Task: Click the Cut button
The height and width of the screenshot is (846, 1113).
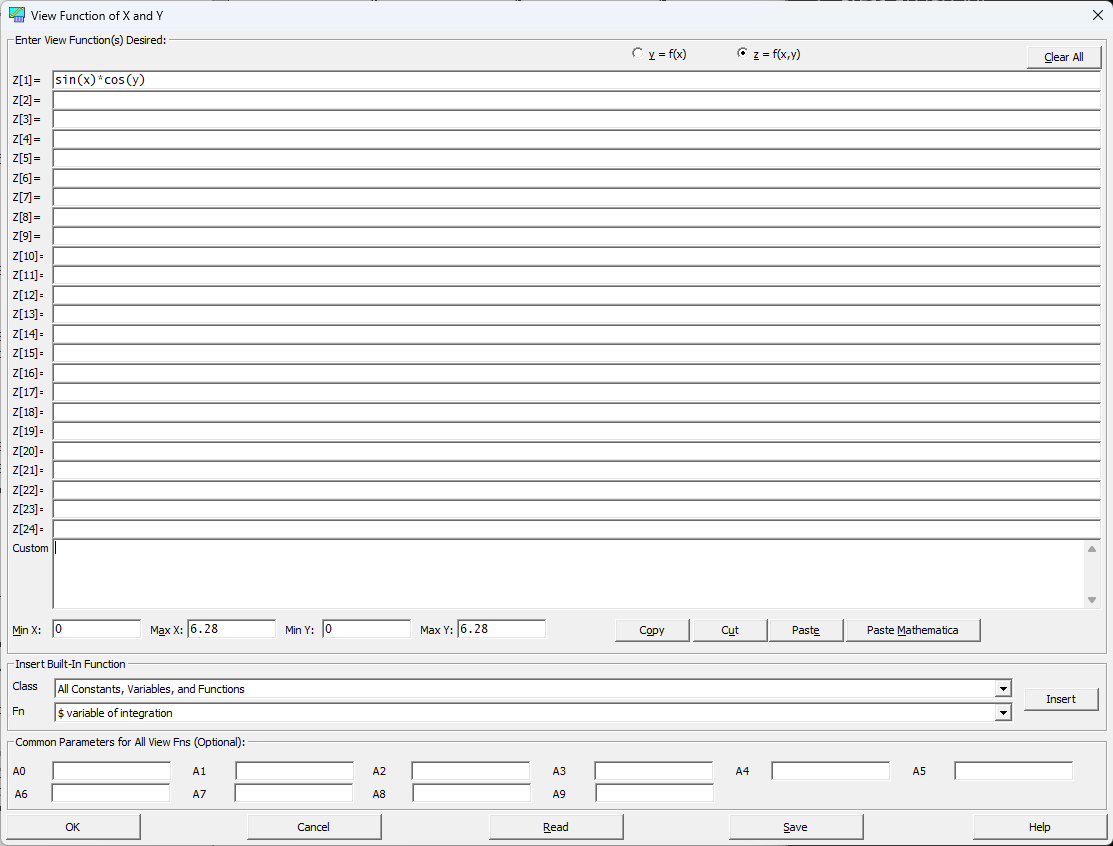Action: 730,630
